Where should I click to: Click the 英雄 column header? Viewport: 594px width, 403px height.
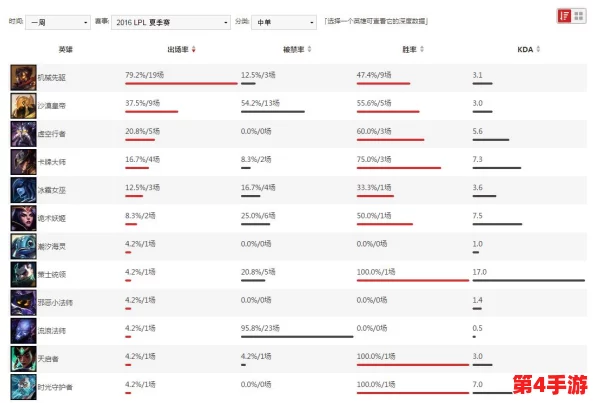click(66, 49)
